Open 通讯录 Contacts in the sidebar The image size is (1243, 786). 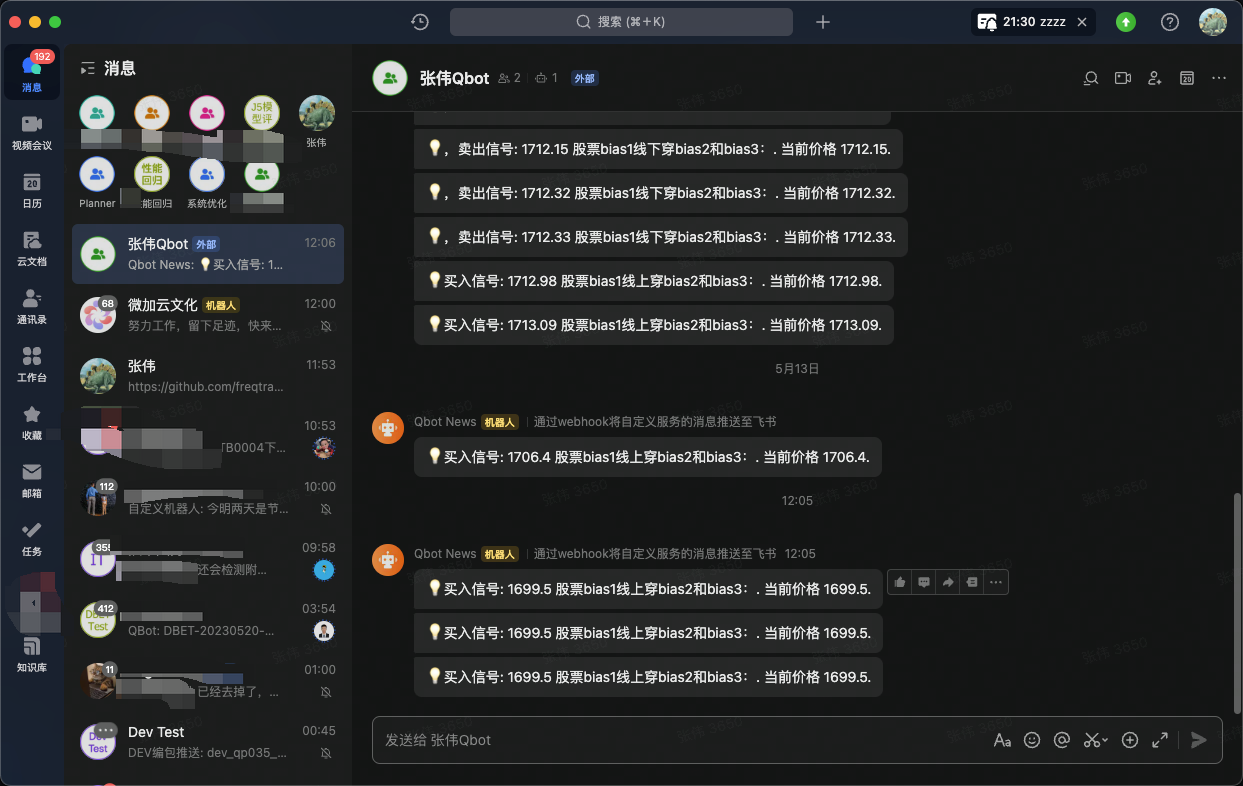click(x=31, y=308)
